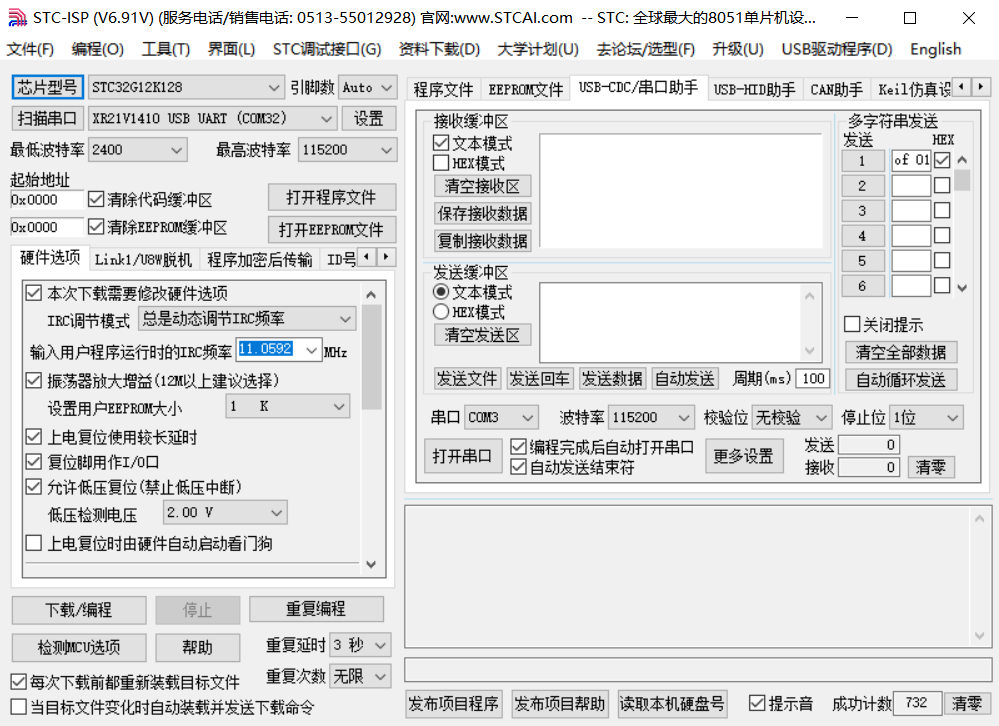Toggle 编程完成后自动打开串口 checkbox
Viewport: 999px width, 726px height.
tap(519, 447)
